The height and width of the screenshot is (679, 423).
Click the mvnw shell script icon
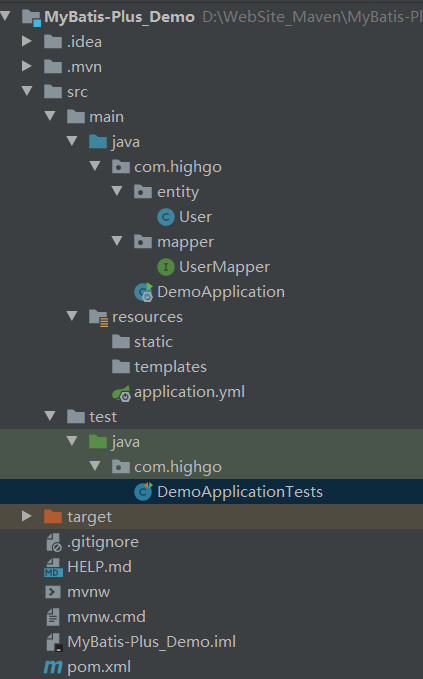click(53, 592)
